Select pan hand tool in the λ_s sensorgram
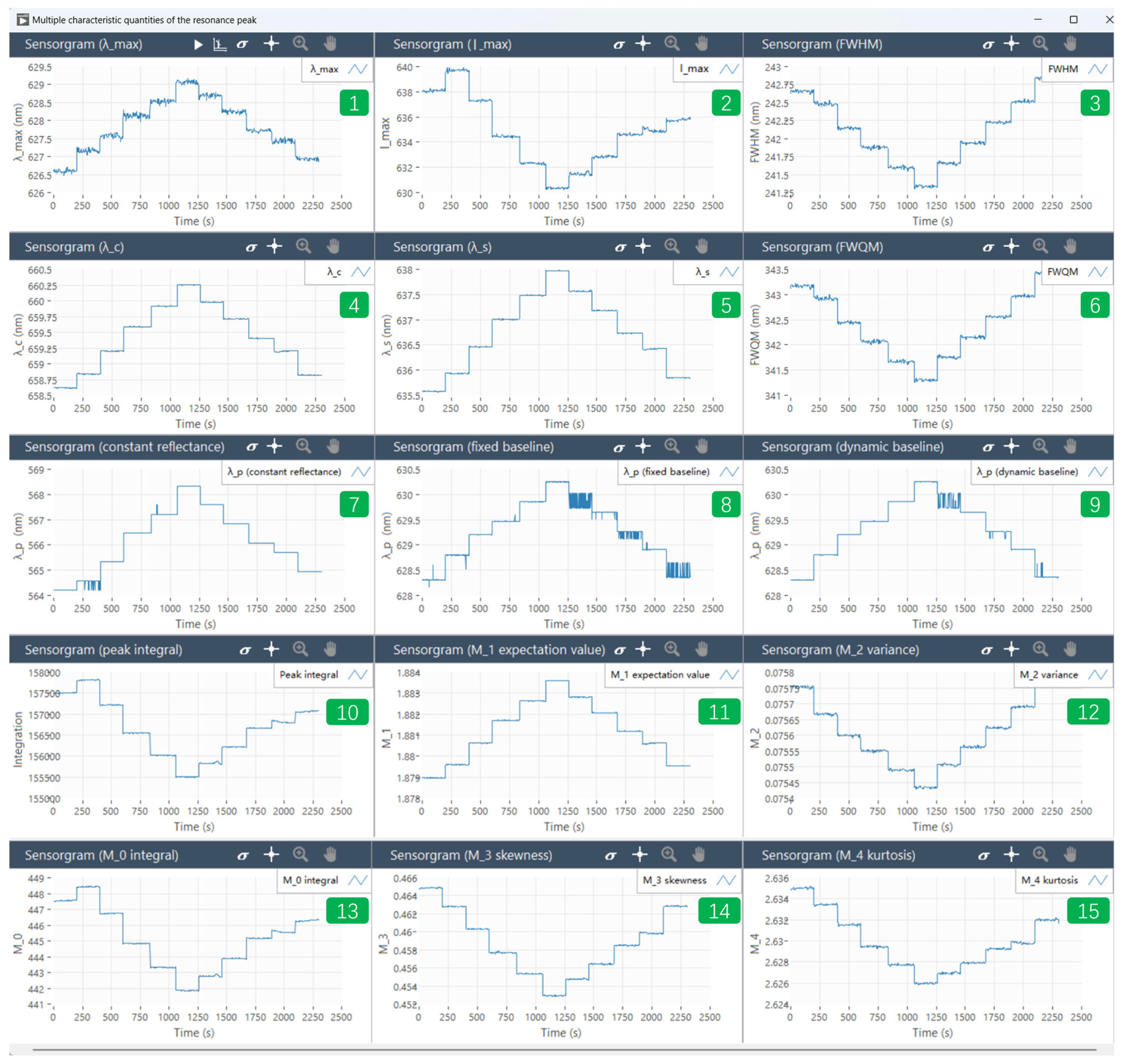The height and width of the screenshot is (1064, 1122). [701, 246]
